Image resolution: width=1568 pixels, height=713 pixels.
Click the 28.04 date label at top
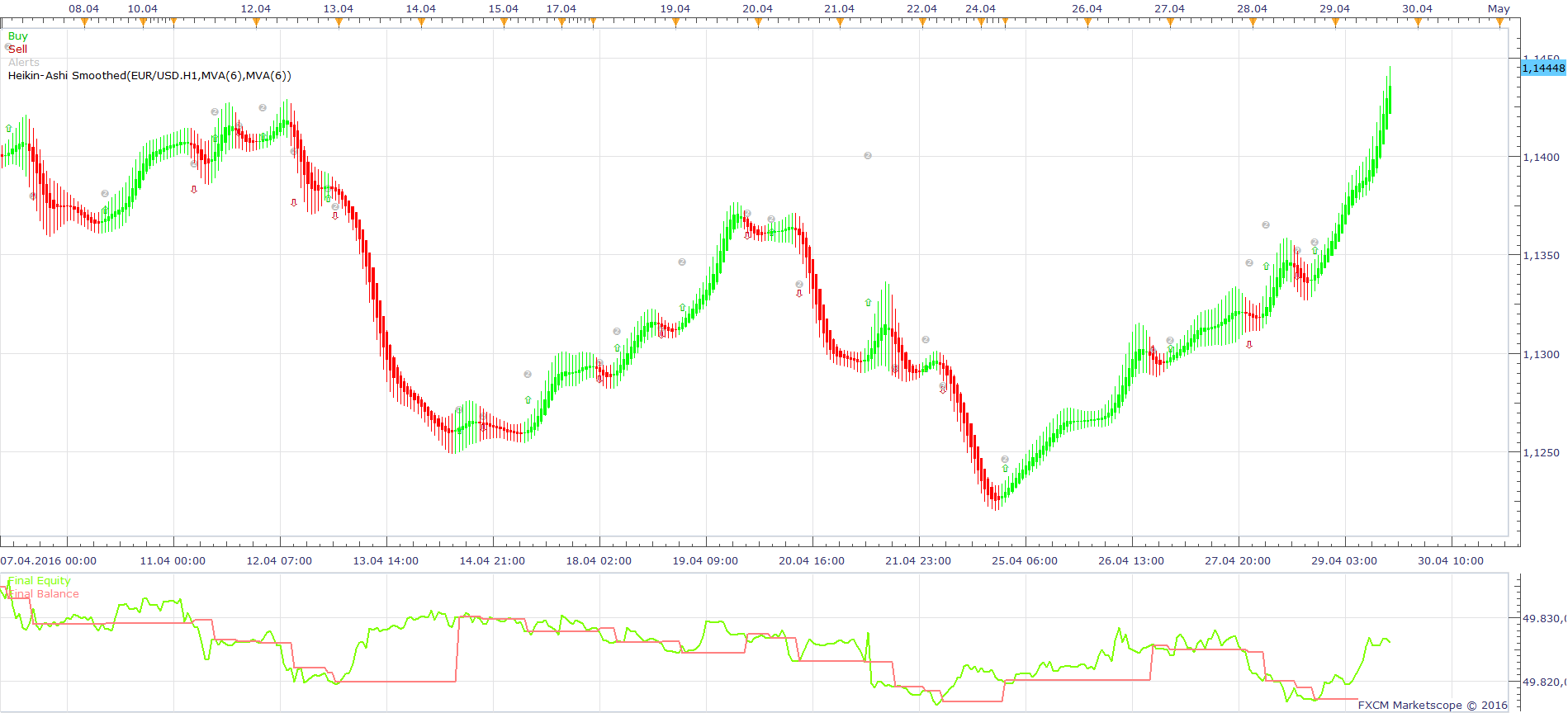pyautogui.click(x=1253, y=9)
